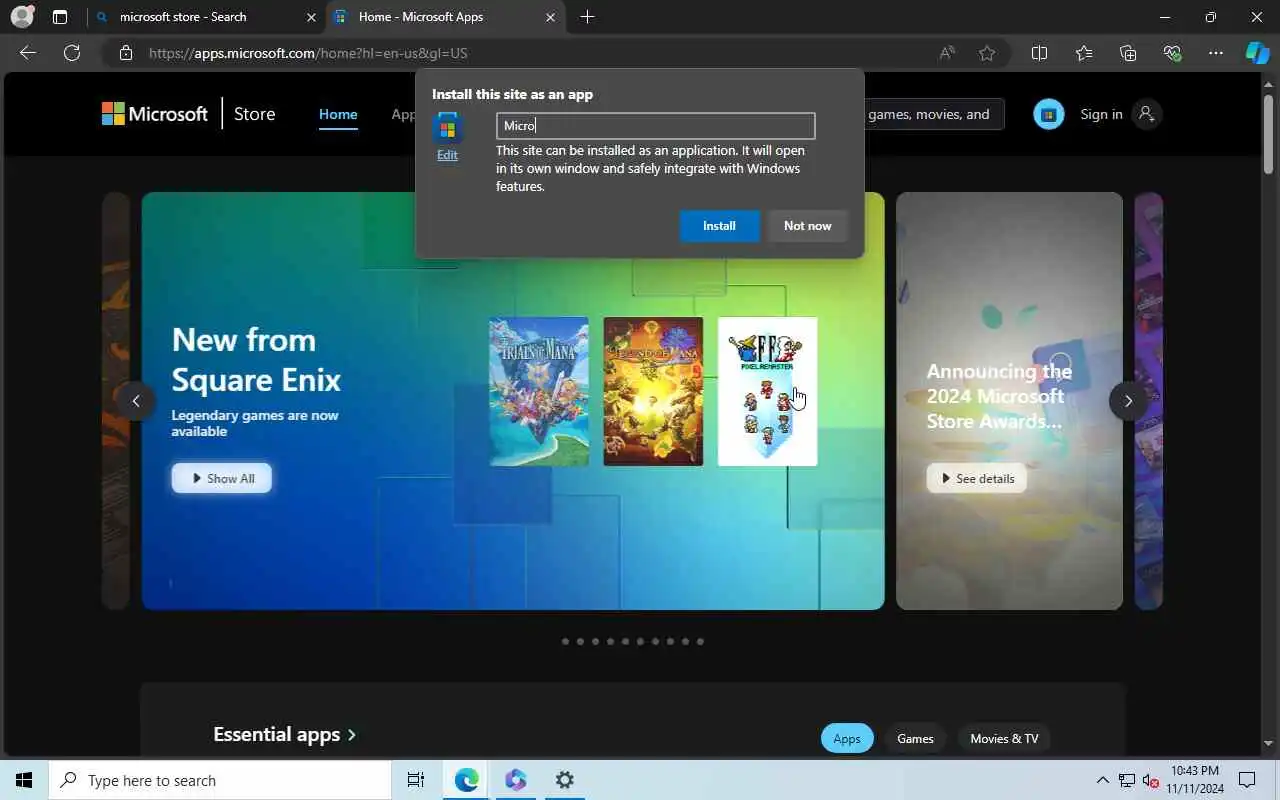Open the Home navigation tab
Screen dimensions: 1280x800
[x=338, y=114]
